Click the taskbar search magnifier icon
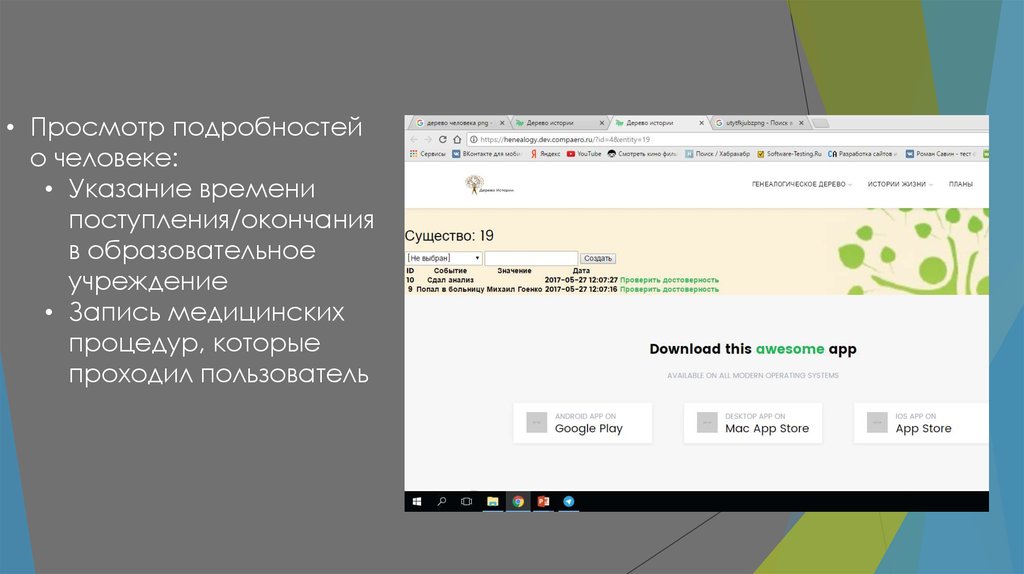This screenshot has width=1024, height=574. (441, 502)
